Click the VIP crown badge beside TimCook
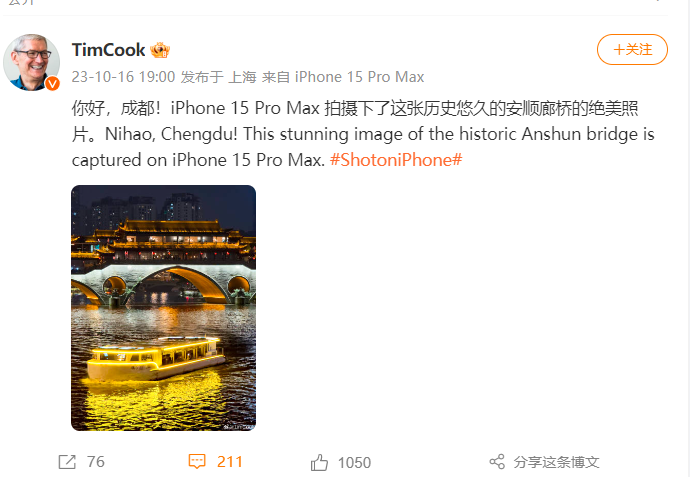This screenshot has height=477, width=690. 160,50
